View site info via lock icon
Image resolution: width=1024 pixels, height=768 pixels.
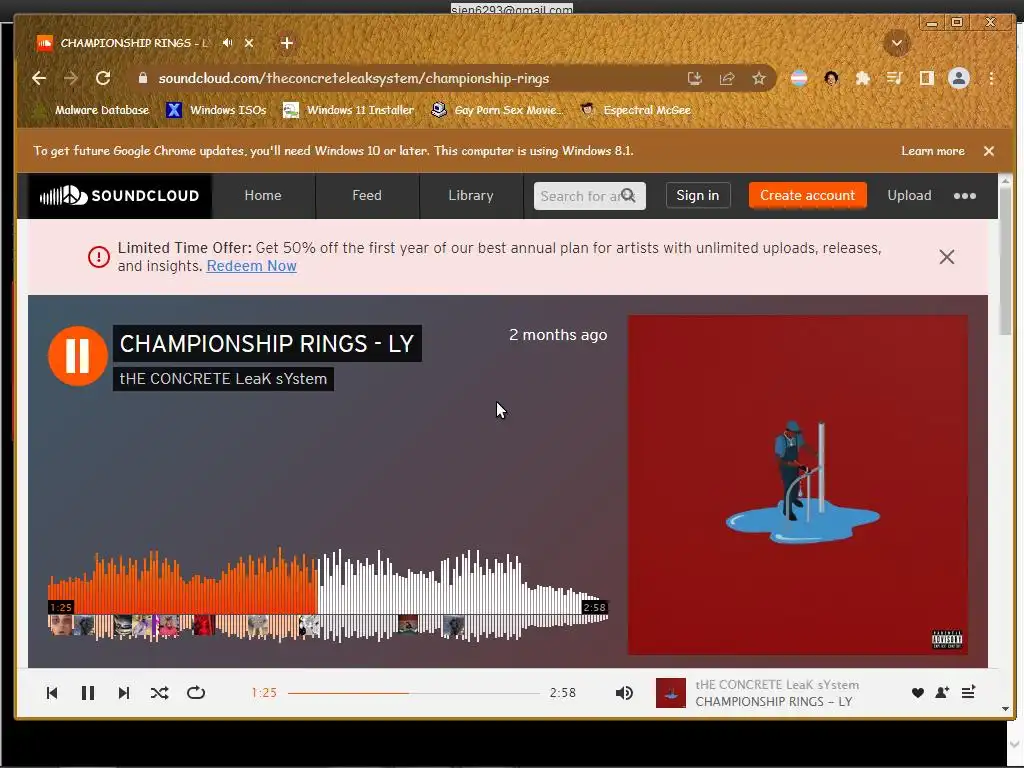[x=142, y=78]
